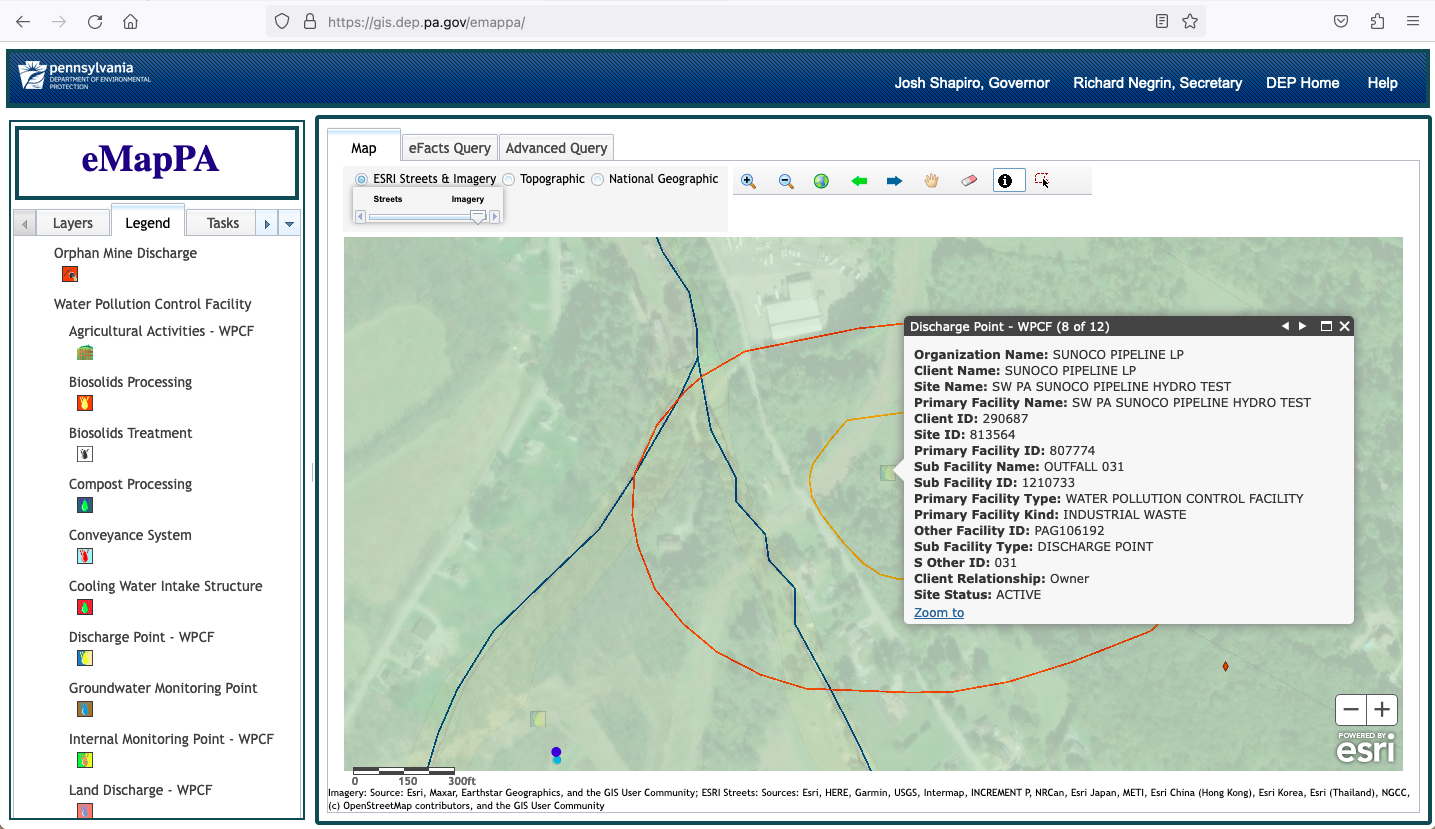The image size is (1435, 829).
Task: Choose the rectangle select features tool
Action: pos(1042,181)
